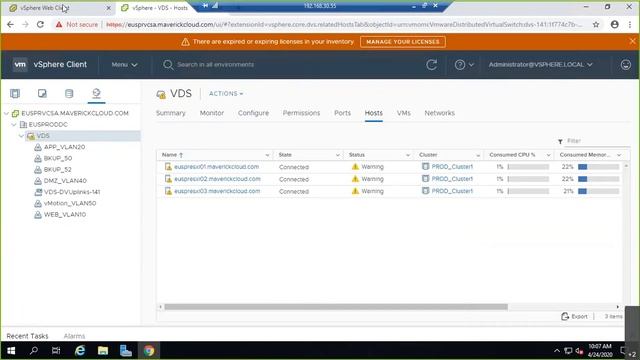Open the euspresxi02.maverickcloud.com host link
The image size is (640, 360).
(217, 179)
